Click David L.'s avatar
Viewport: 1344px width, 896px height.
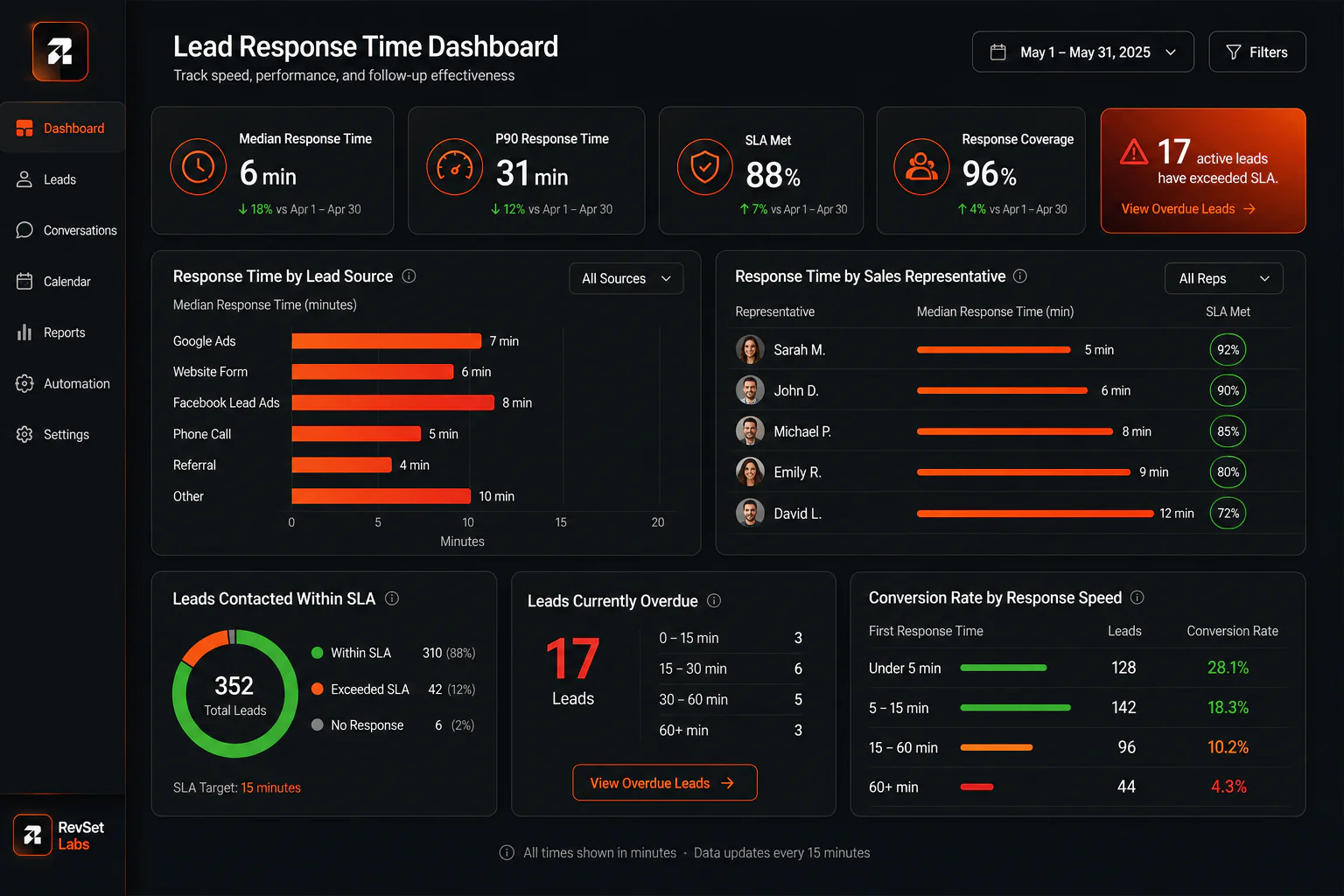(750, 513)
